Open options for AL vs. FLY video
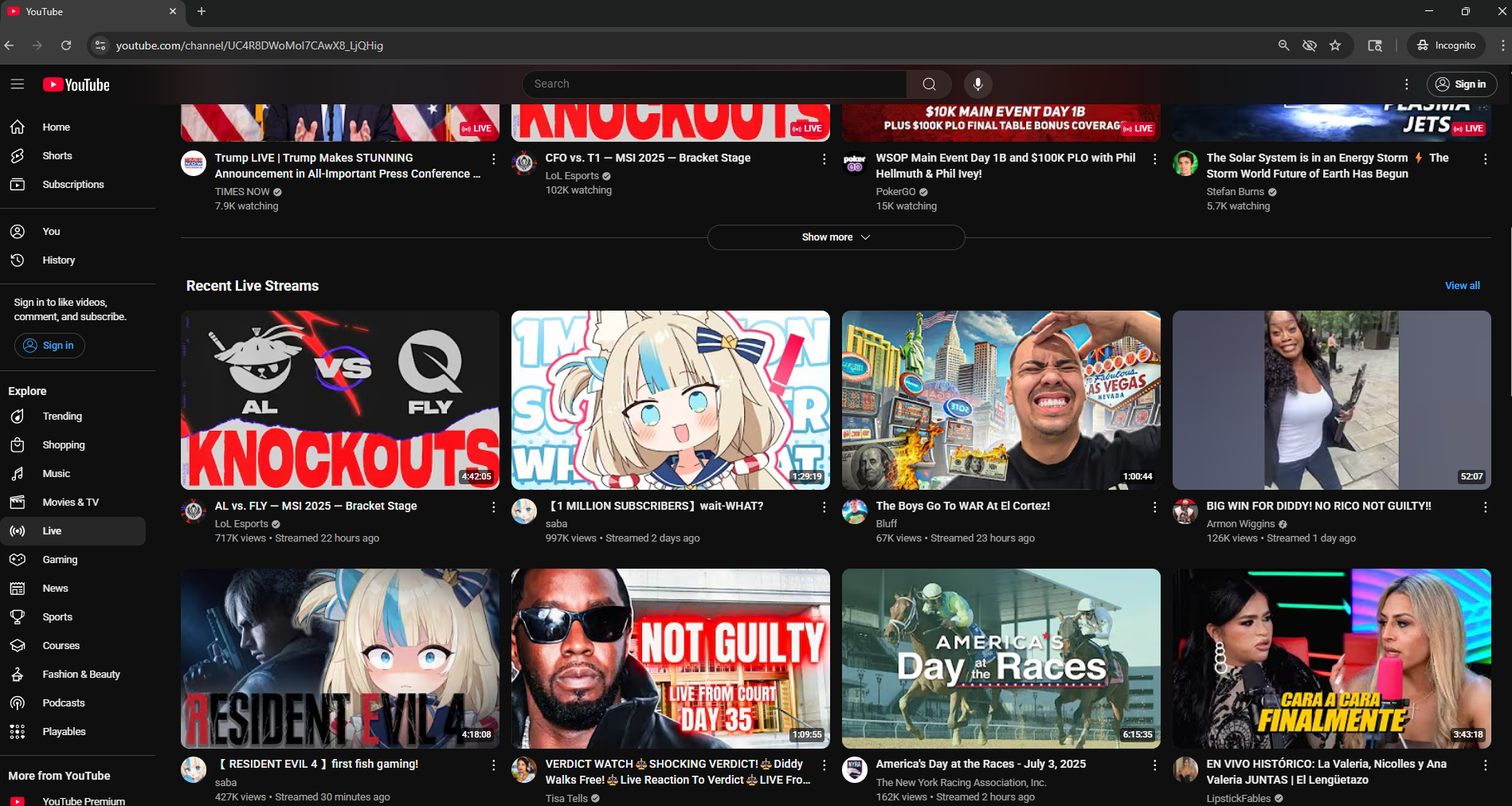The image size is (1512, 806). (494, 507)
